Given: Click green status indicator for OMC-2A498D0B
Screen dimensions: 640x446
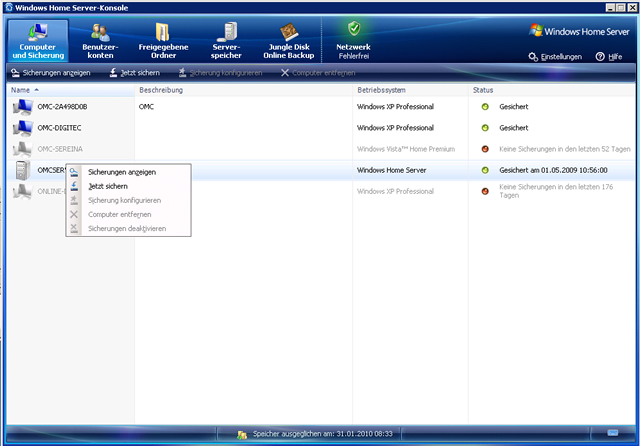Looking at the screenshot, I should [485, 107].
